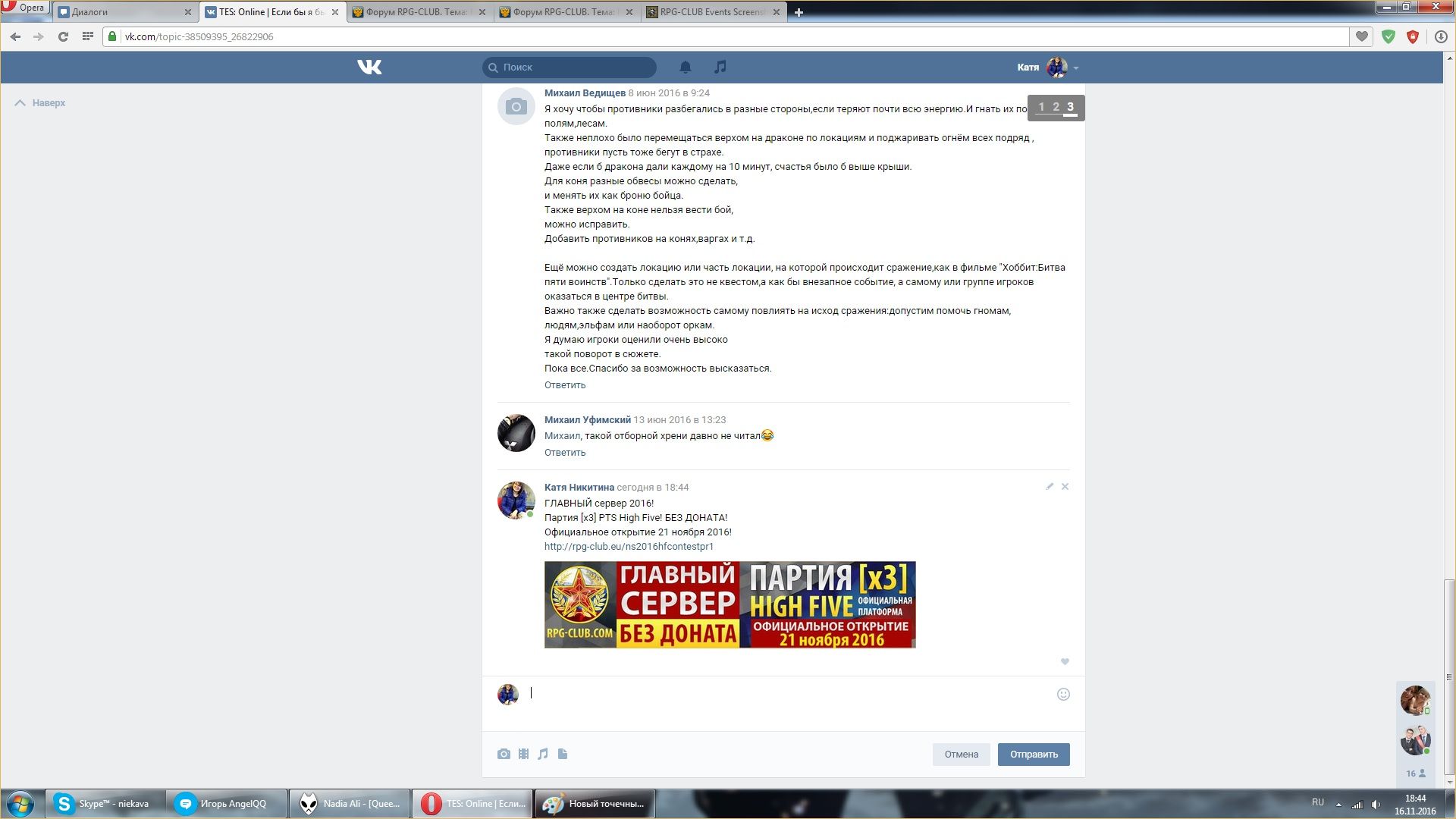Select page 3 in the pager
Image resolution: width=1456 pixels, height=819 pixels.
point(1070,107)
